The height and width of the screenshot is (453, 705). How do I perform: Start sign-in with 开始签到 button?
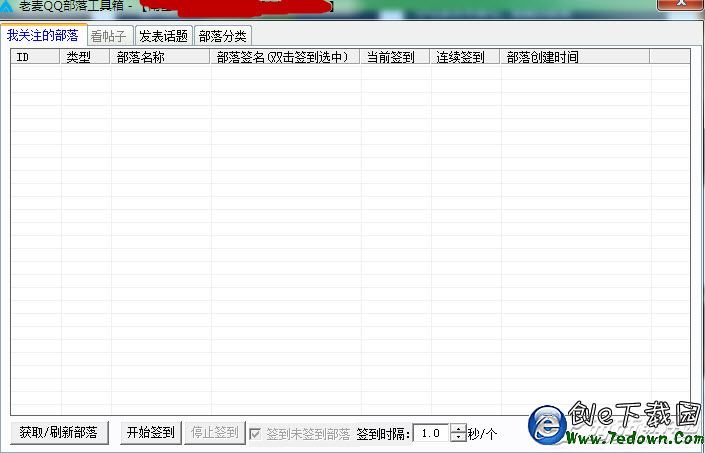[x=151, y=433]
